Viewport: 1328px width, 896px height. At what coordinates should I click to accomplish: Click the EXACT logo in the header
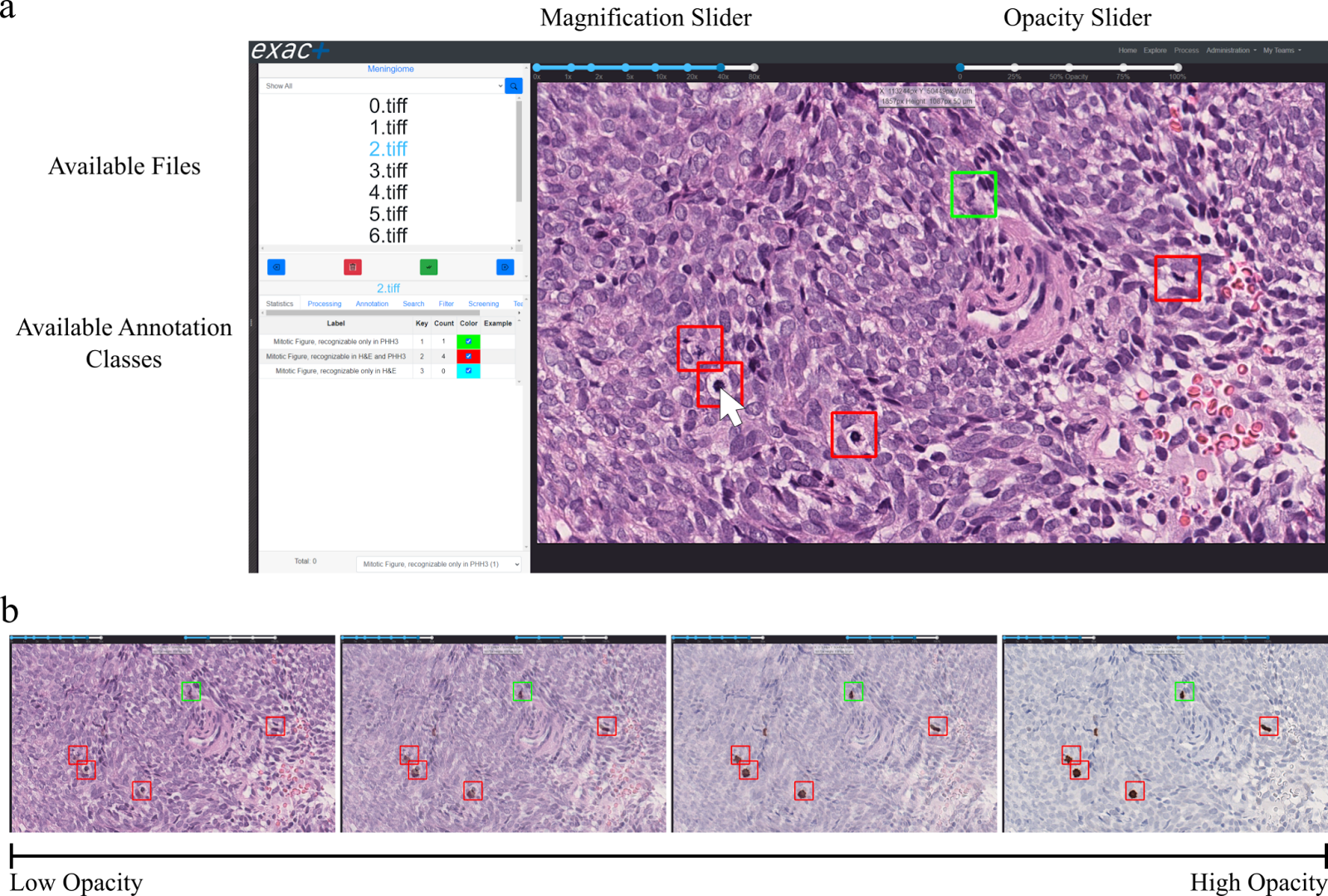[290, 51]
